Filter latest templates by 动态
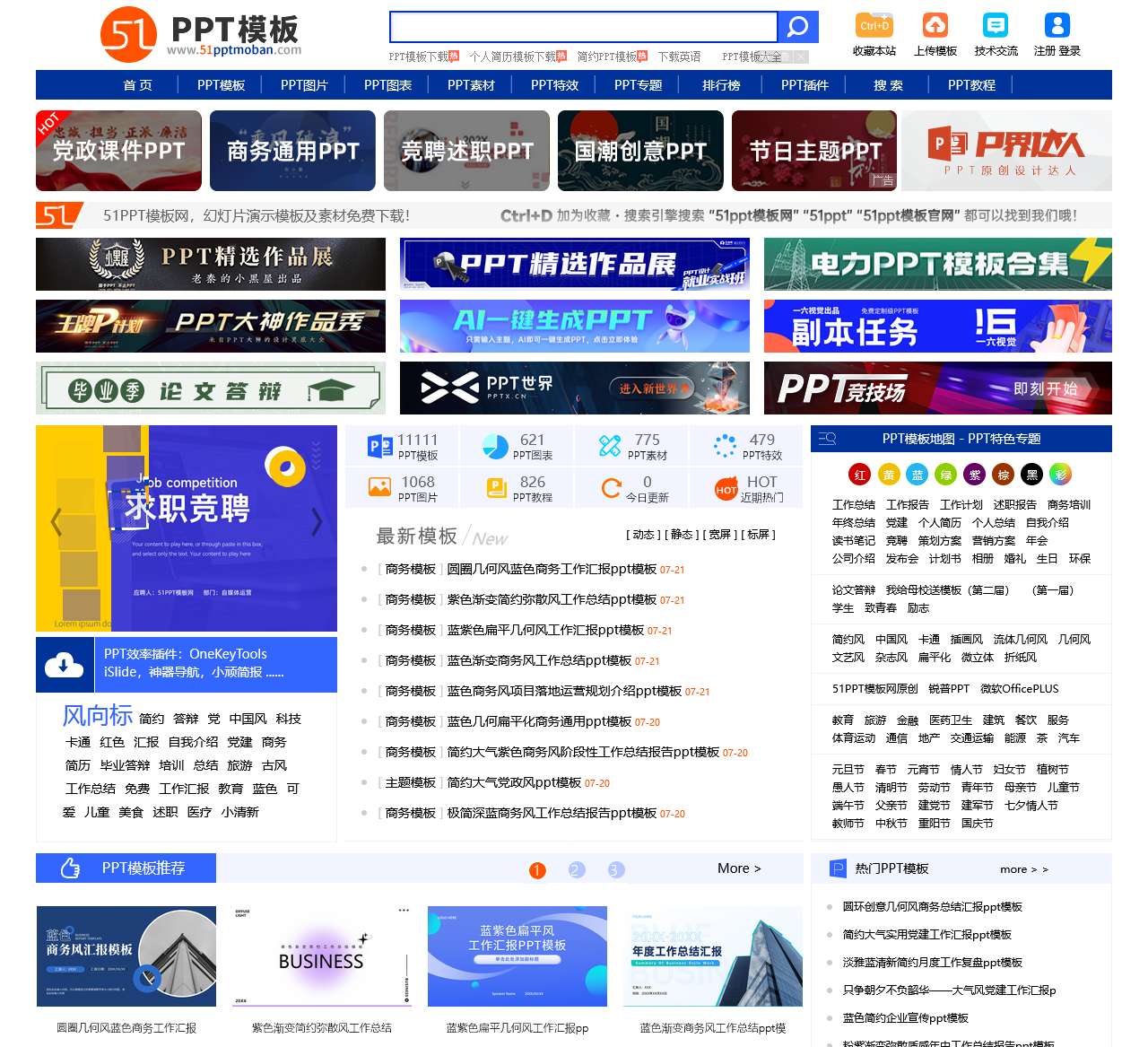Viewport: 1148px width, 1047px height. pos(643,535)
